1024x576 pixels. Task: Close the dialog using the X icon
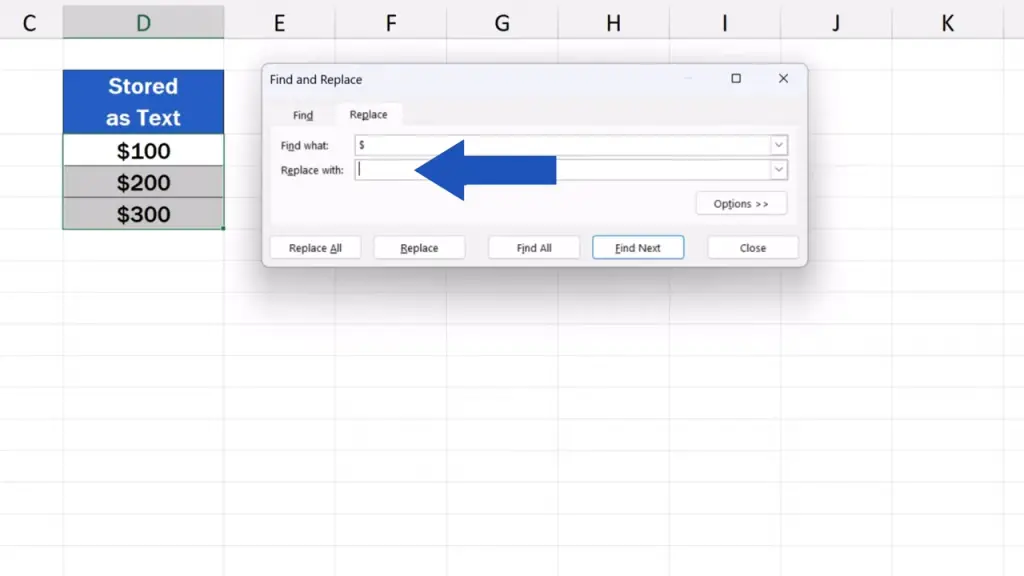pos(783,79)
